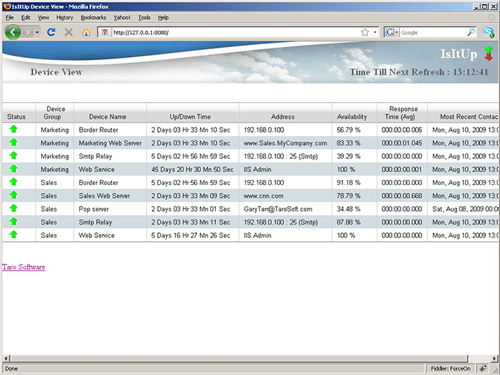Click the horizontal scrollbar right arrow
500x375 pixels.
coord(494,358)
